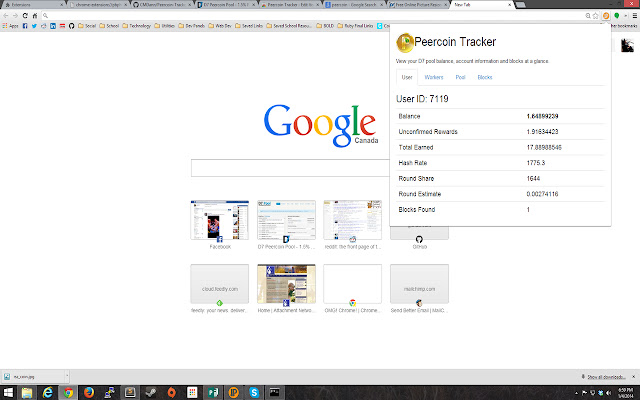Click the Google search box

(290, 168)
